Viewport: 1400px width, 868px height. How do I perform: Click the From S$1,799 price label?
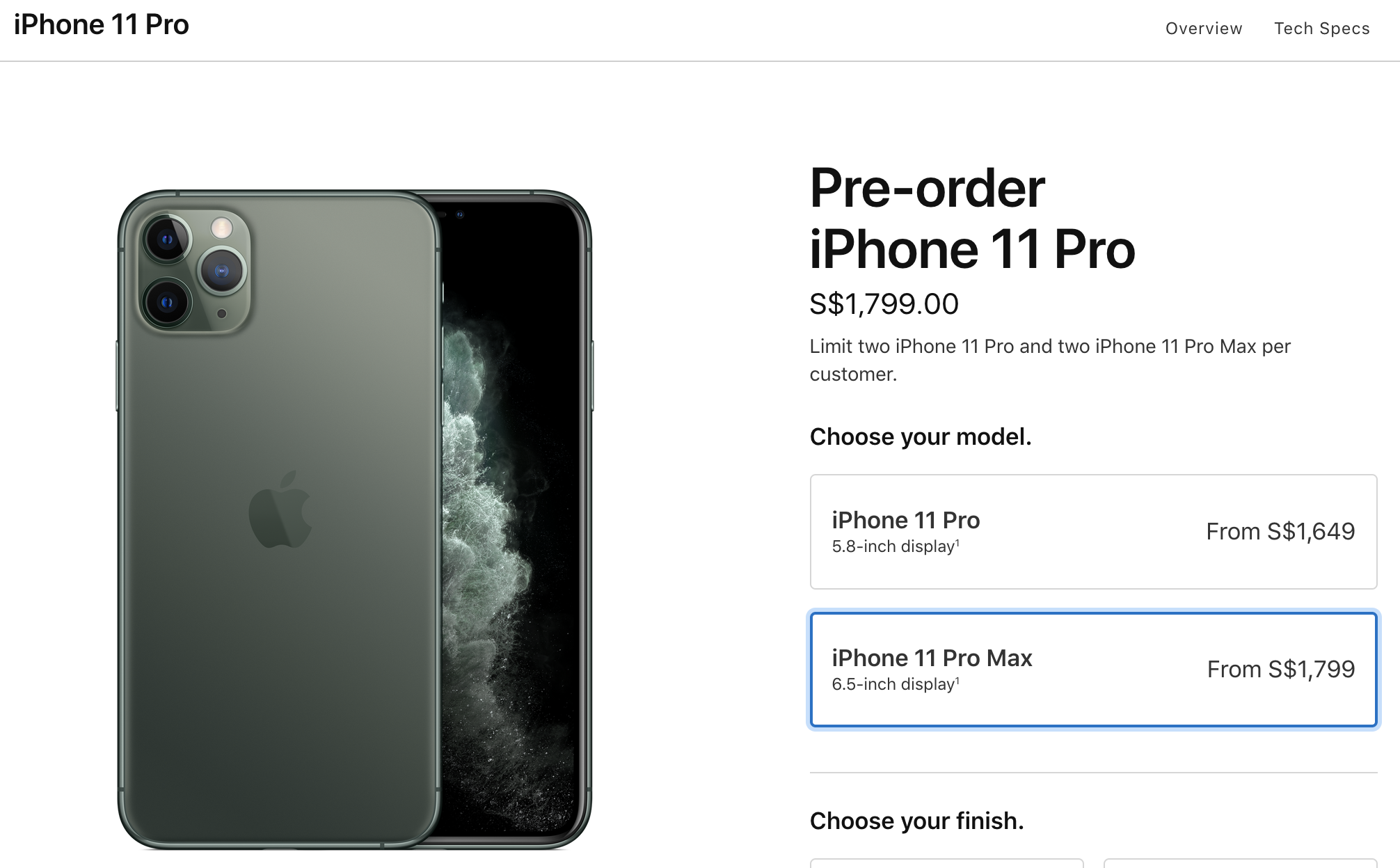point(1280,670)
